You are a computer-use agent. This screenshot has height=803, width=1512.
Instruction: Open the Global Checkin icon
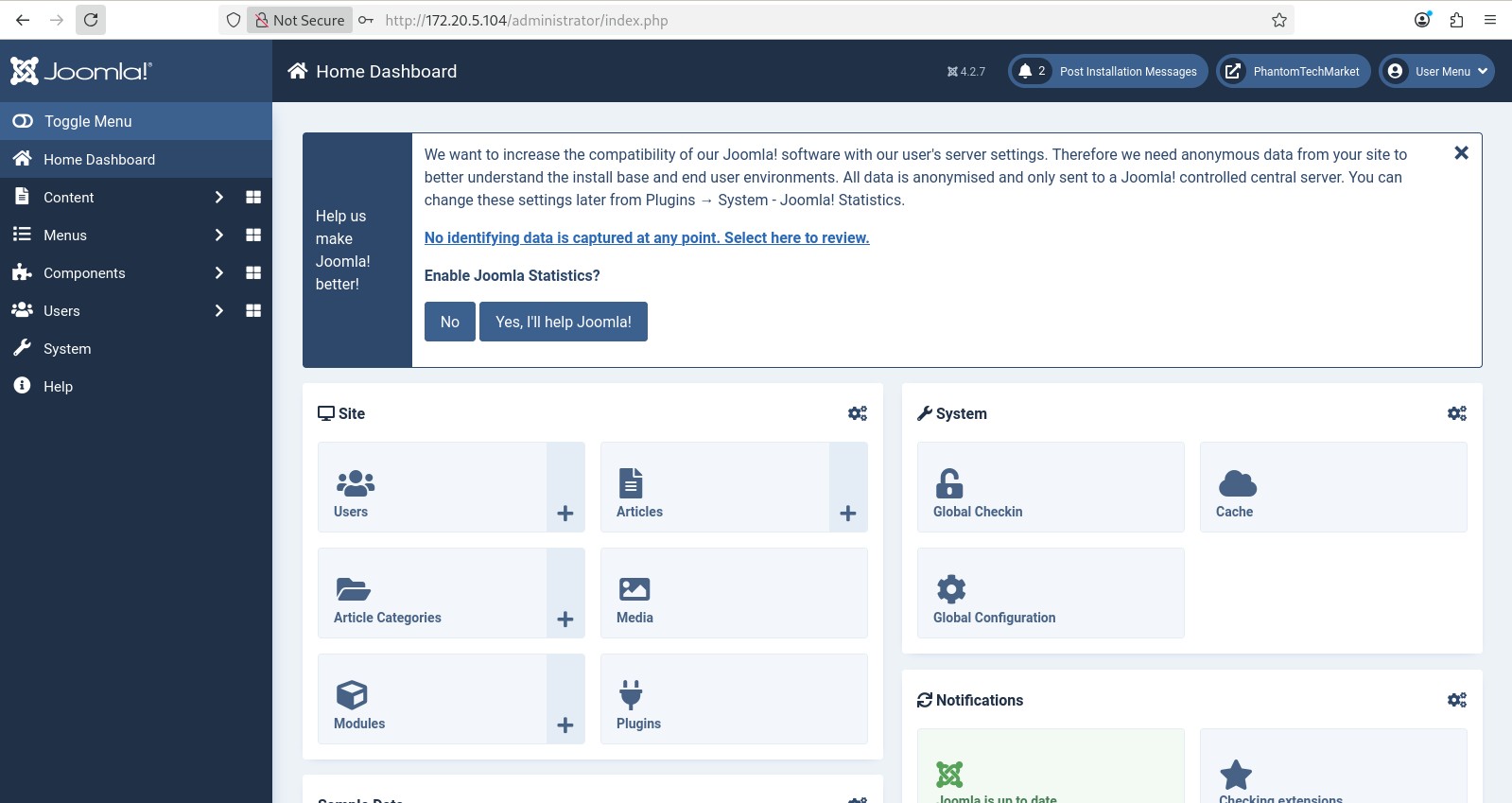pos(1051,487)
